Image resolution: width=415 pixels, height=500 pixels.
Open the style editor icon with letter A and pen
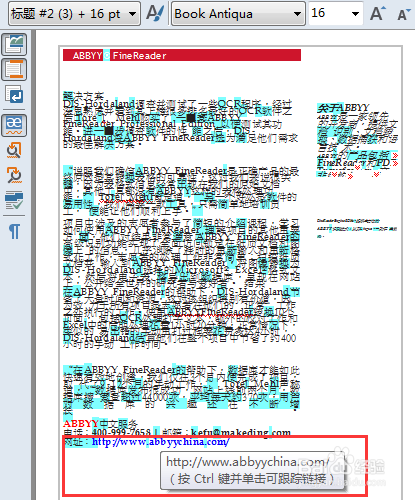[x=155, y=14]
